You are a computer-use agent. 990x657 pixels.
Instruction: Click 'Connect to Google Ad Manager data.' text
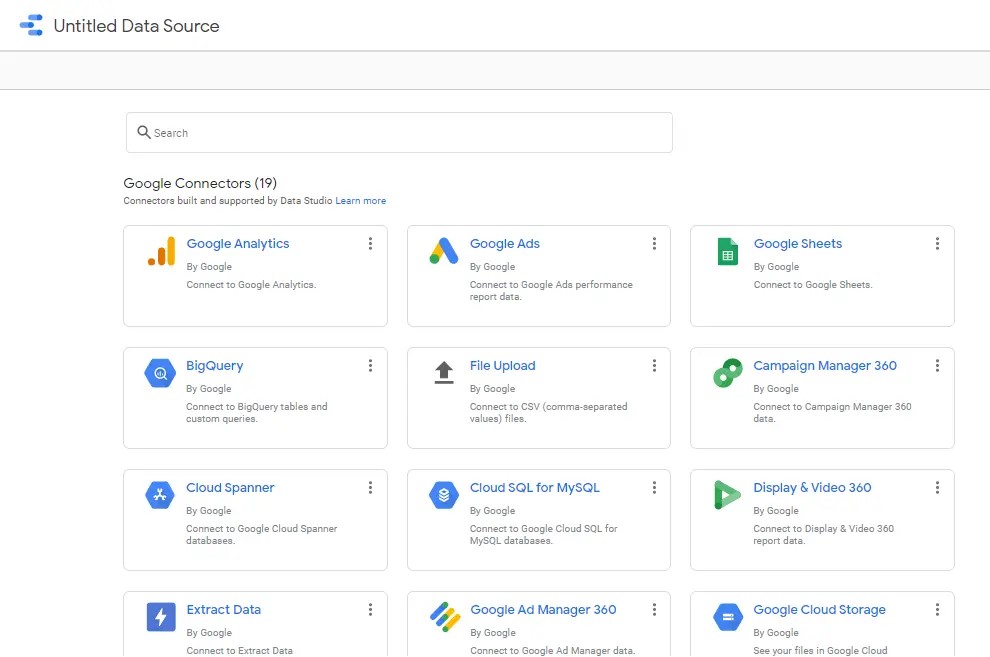point(552,651)
